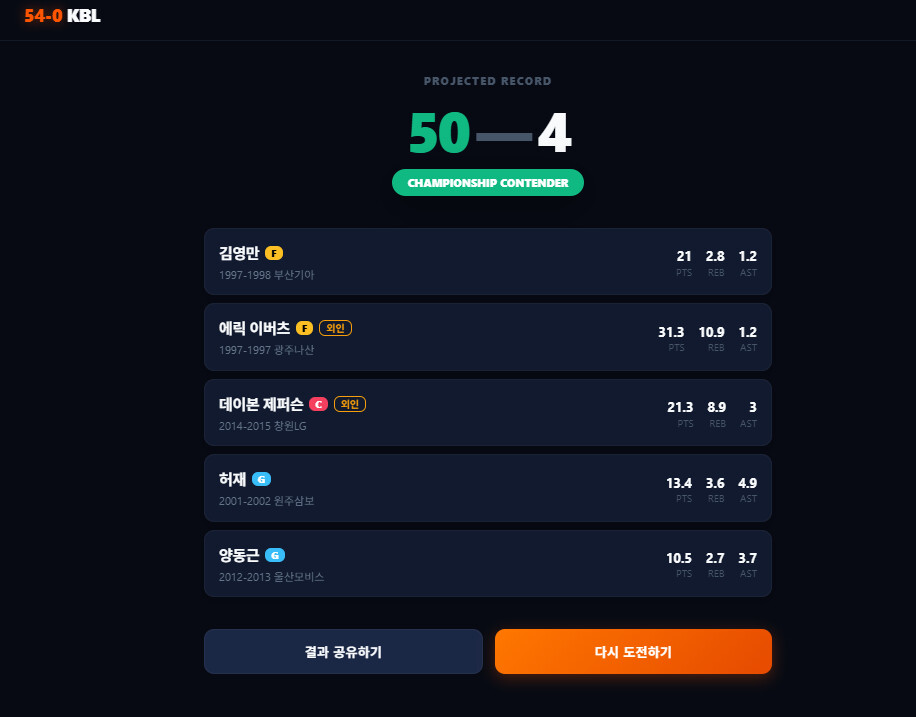Screen dimensions: 916x717
Task: Click the G position badge beside 허재
Action: click(x=261, y=479)
